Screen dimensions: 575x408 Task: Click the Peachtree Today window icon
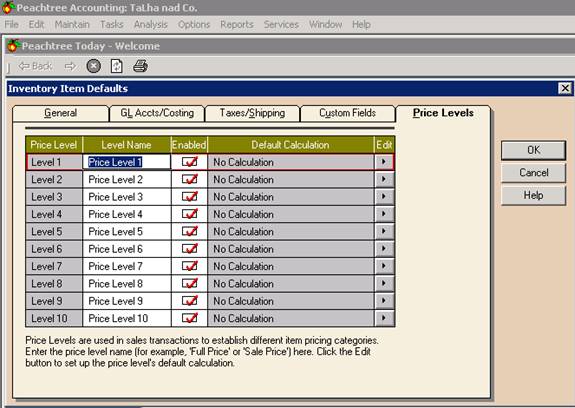tap(14, 45)
